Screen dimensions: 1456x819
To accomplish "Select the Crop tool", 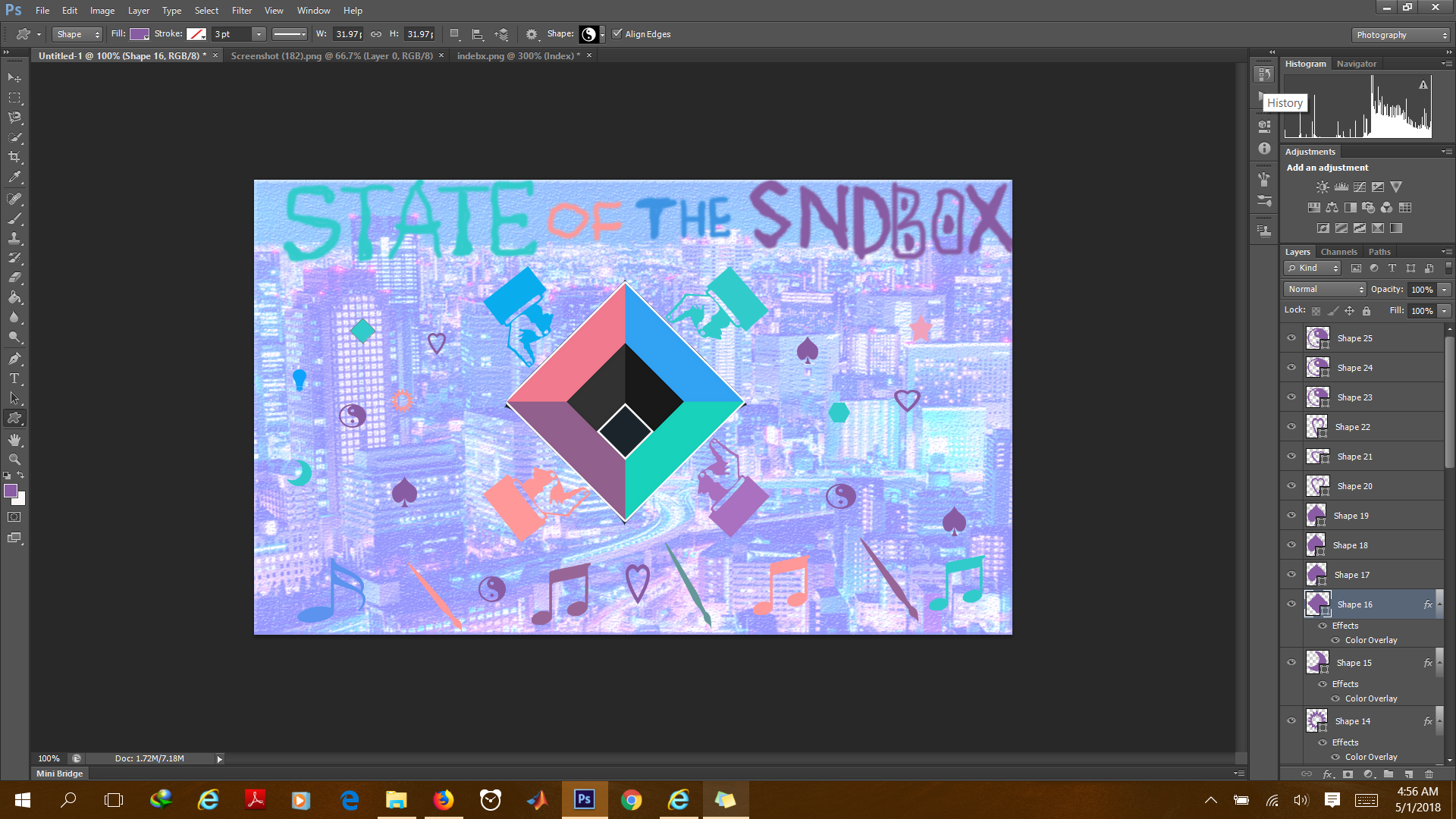I will click(x=13, y=157).
